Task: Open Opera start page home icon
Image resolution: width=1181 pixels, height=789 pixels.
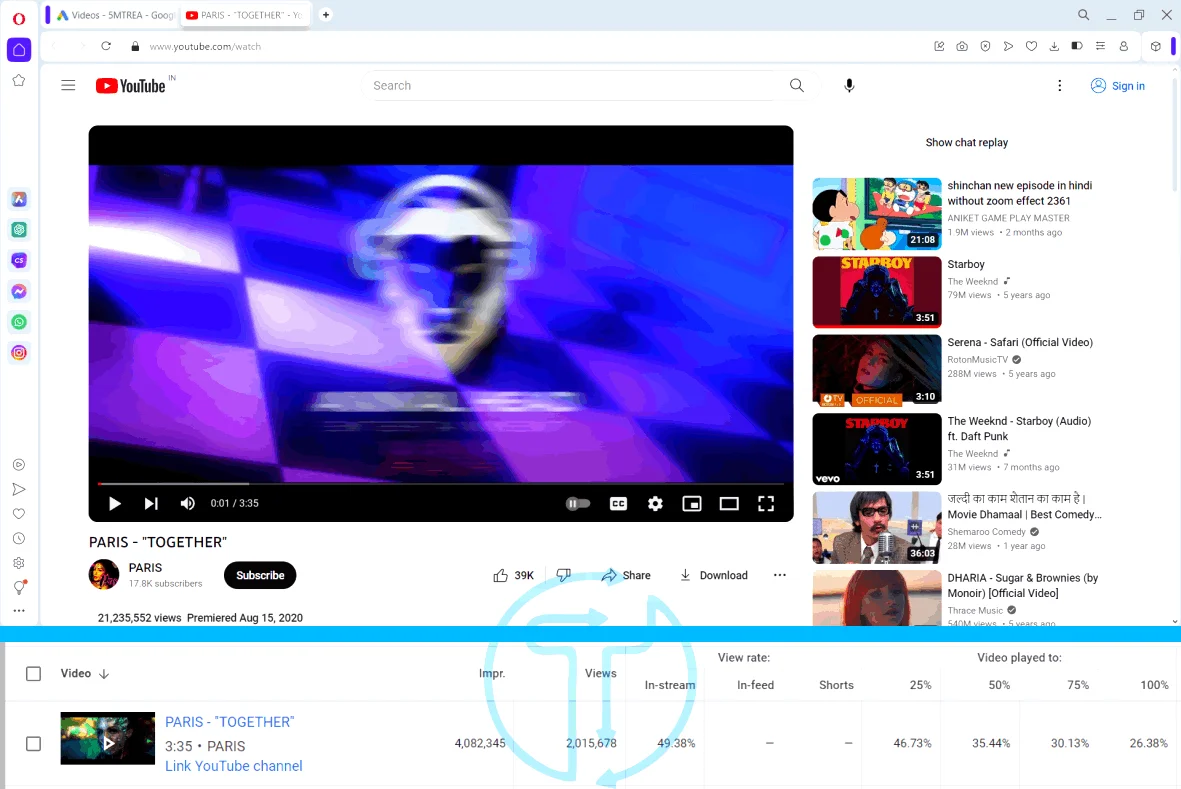Action: pyautogui.click(x=19, y=50)
